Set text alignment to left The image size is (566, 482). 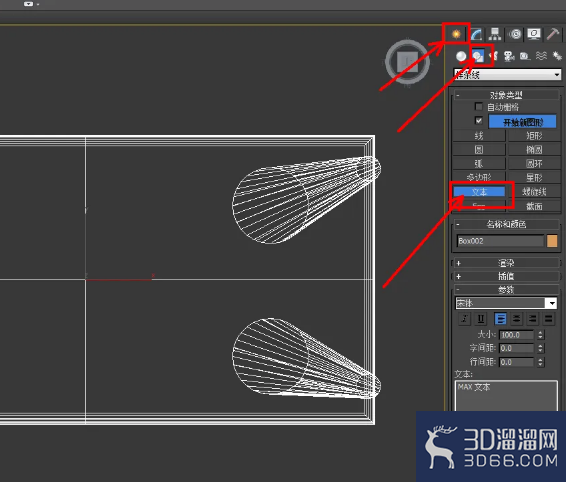tap(500, 319)
